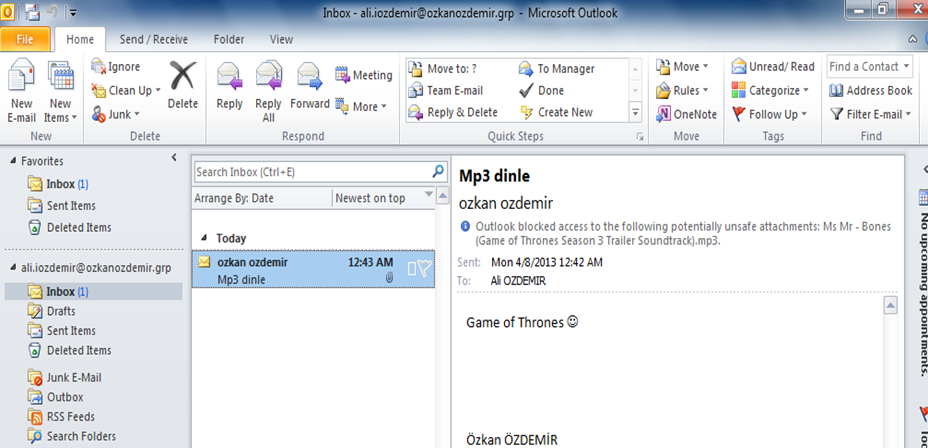The image size is (928, 448).
Task: Open the Address Book
Action: (871, 91)
